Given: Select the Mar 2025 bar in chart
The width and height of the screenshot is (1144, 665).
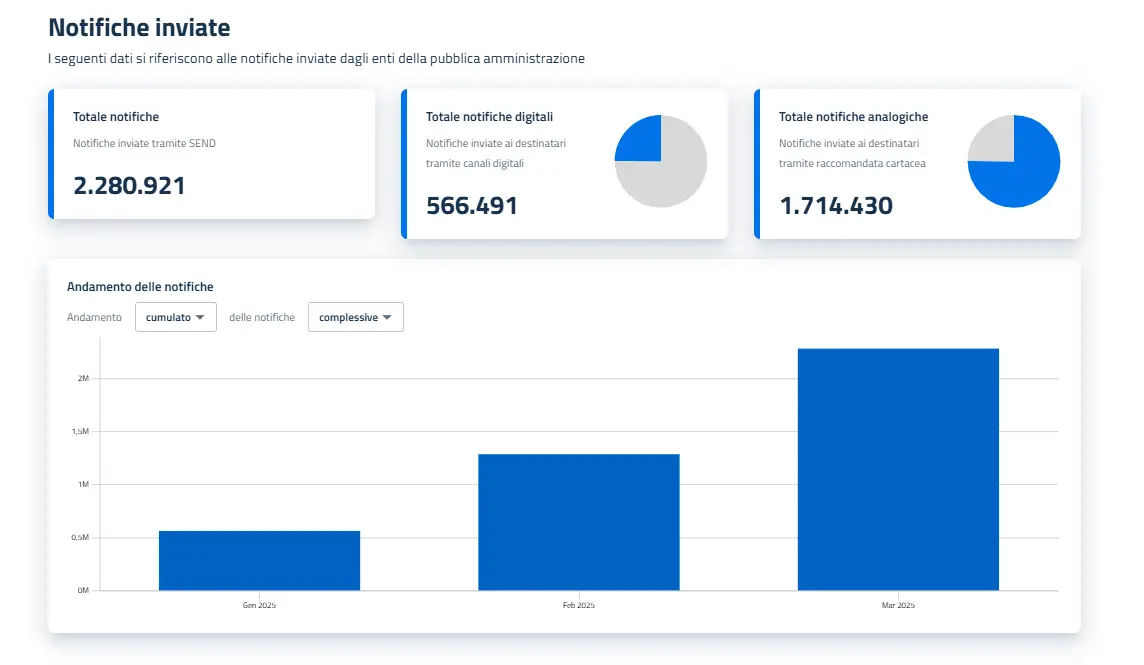Looking at the screenshot, I should [x=898, y=469].
